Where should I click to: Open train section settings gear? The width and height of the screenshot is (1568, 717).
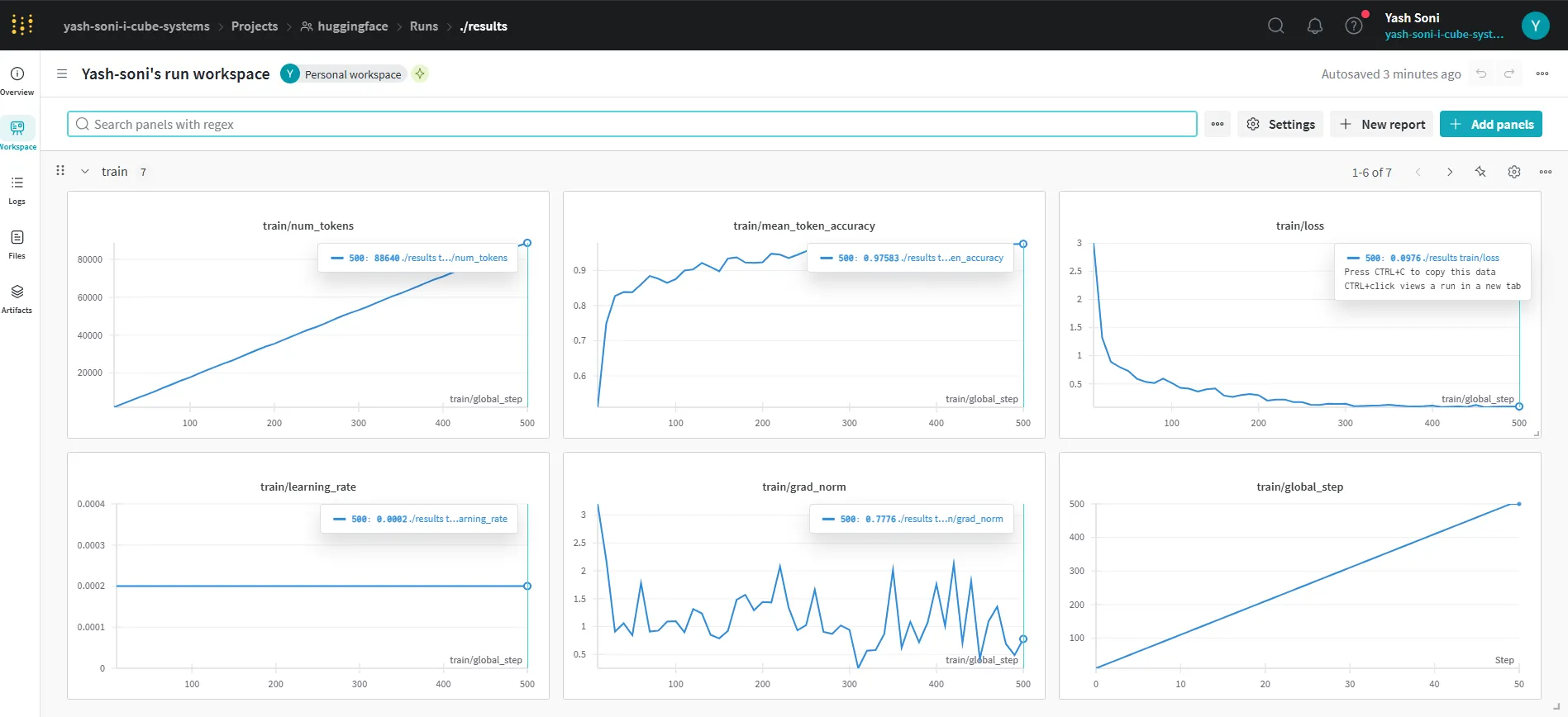click(x=1513, y=172)
